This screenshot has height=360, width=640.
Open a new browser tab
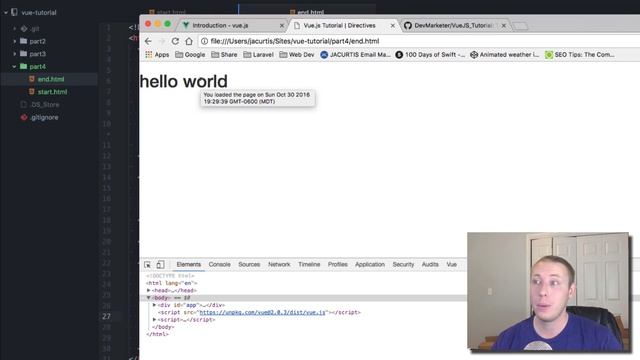coord(520,26)
